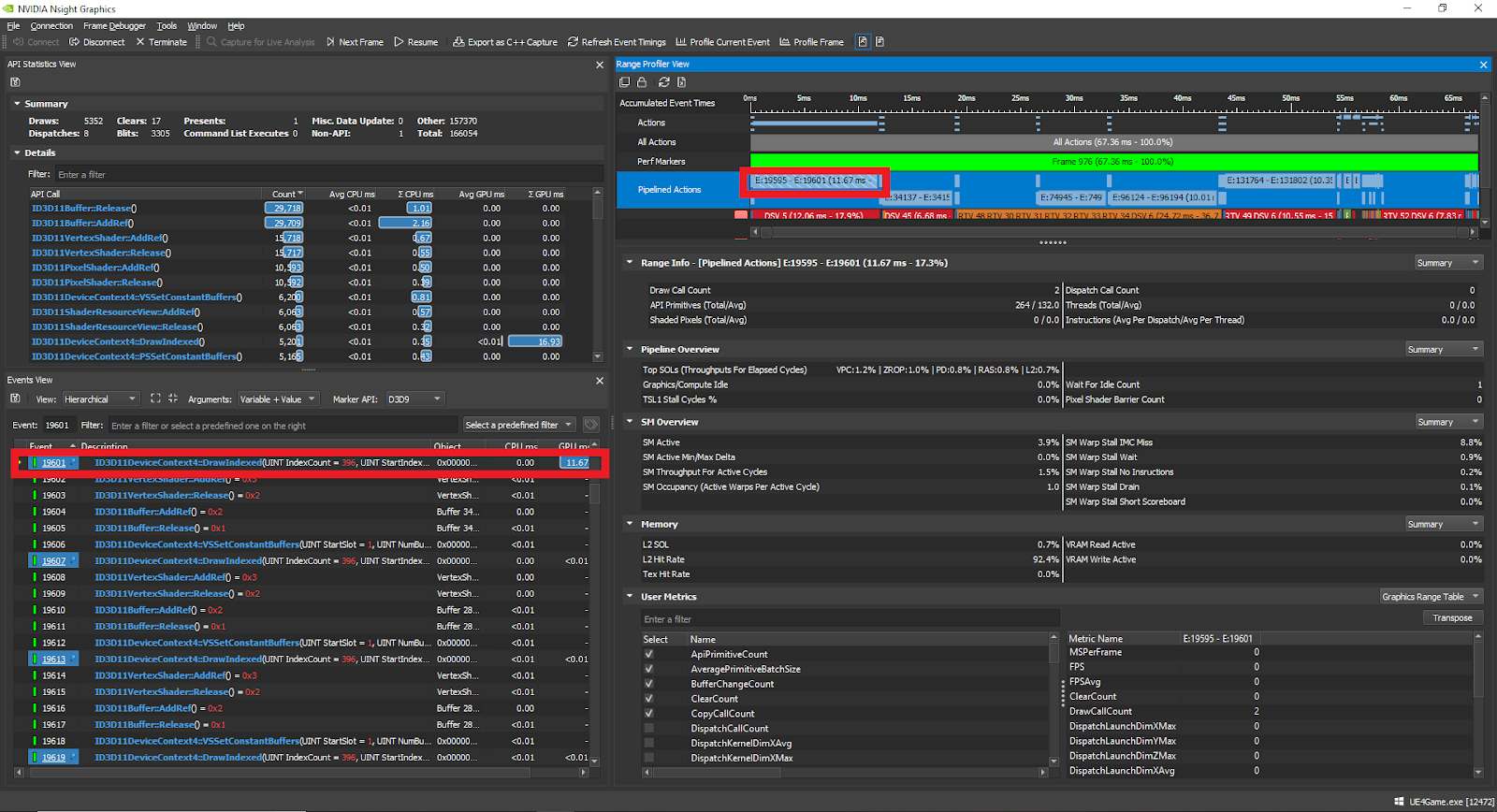Close the Range Profiler View panel

[1483, 65]
